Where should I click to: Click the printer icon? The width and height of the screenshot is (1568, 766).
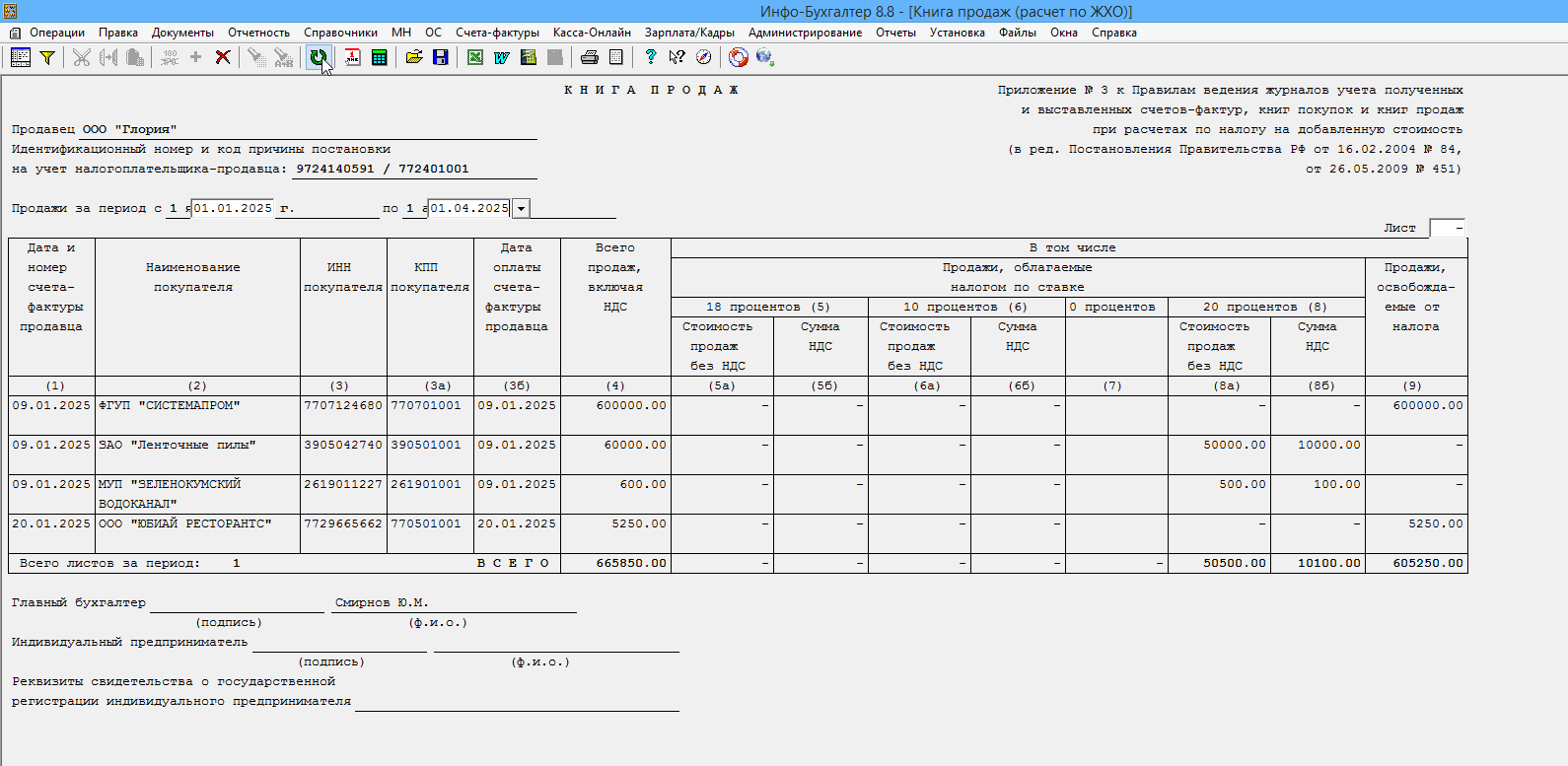tap(590, 57)
